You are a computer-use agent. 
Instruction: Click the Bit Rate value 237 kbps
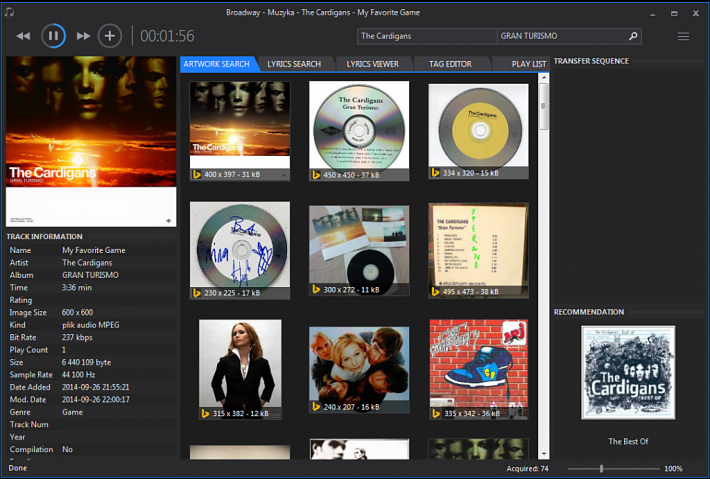(x=77, y=337)
